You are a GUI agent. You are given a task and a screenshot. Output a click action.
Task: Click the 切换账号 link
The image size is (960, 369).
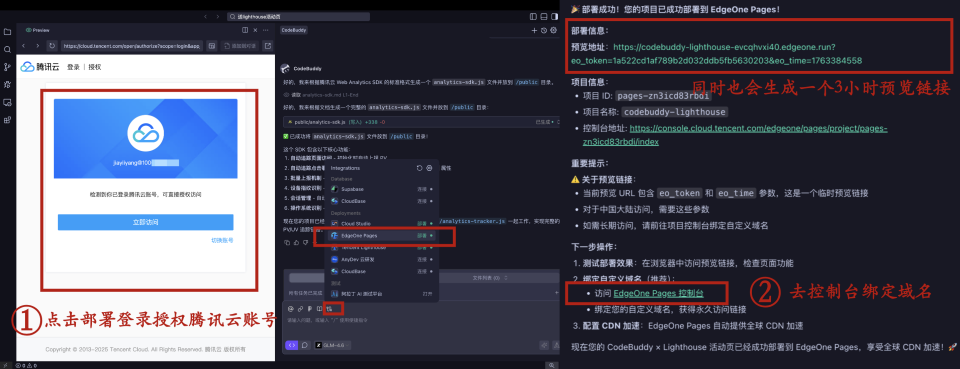pos(222,240)
